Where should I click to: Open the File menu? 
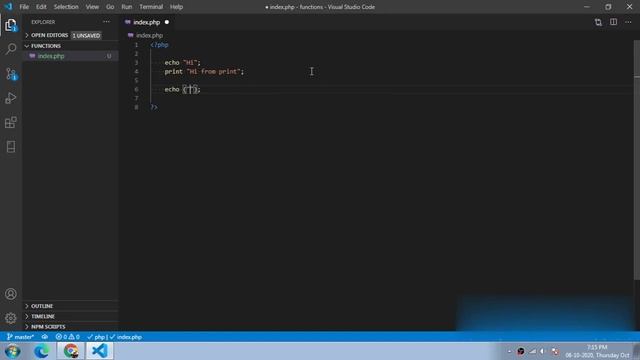pos(24,7)
